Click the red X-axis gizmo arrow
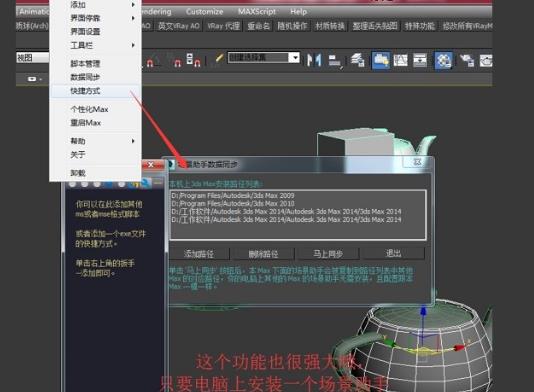This screenshot has height=392, width=534. click(x=459, y=348)
